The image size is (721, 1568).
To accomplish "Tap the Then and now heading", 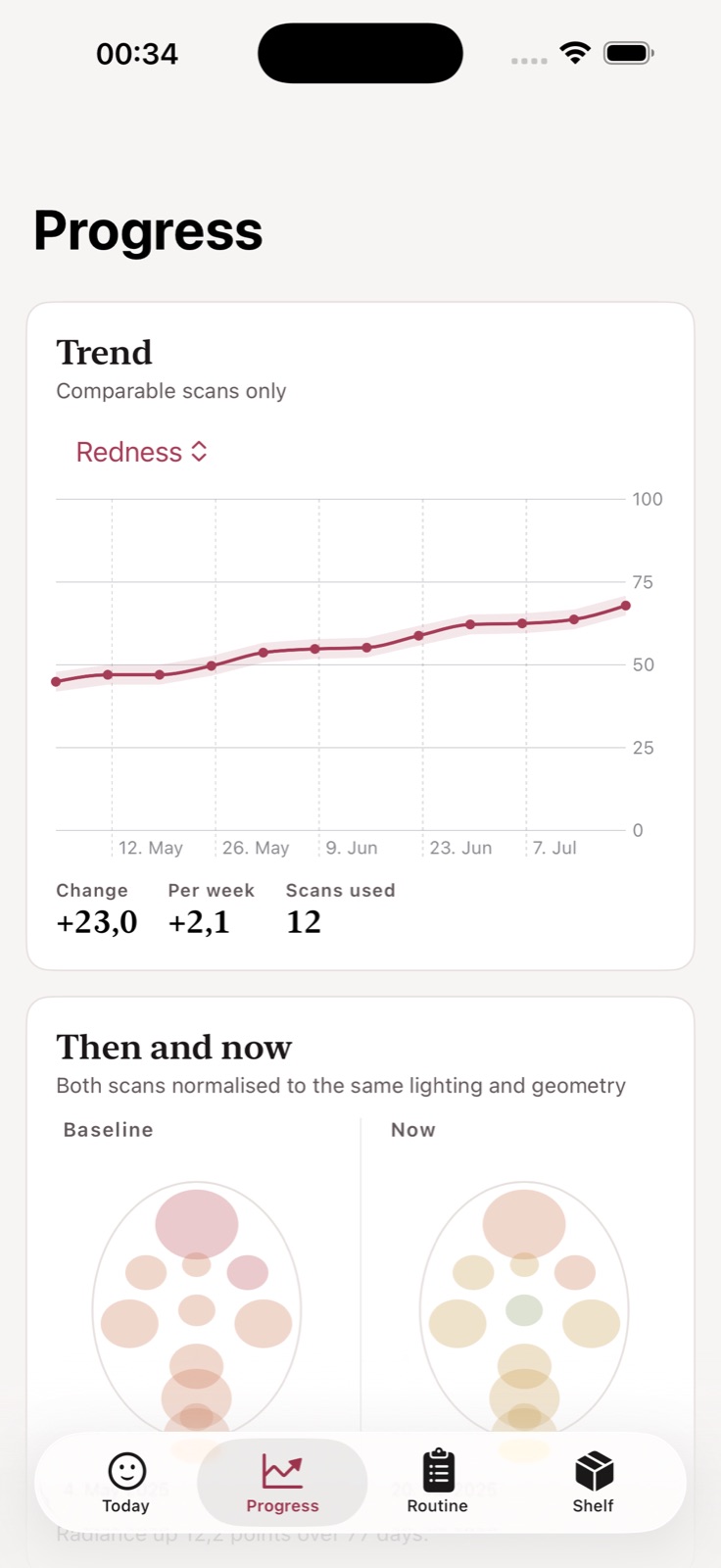I will click(174, 1048).
